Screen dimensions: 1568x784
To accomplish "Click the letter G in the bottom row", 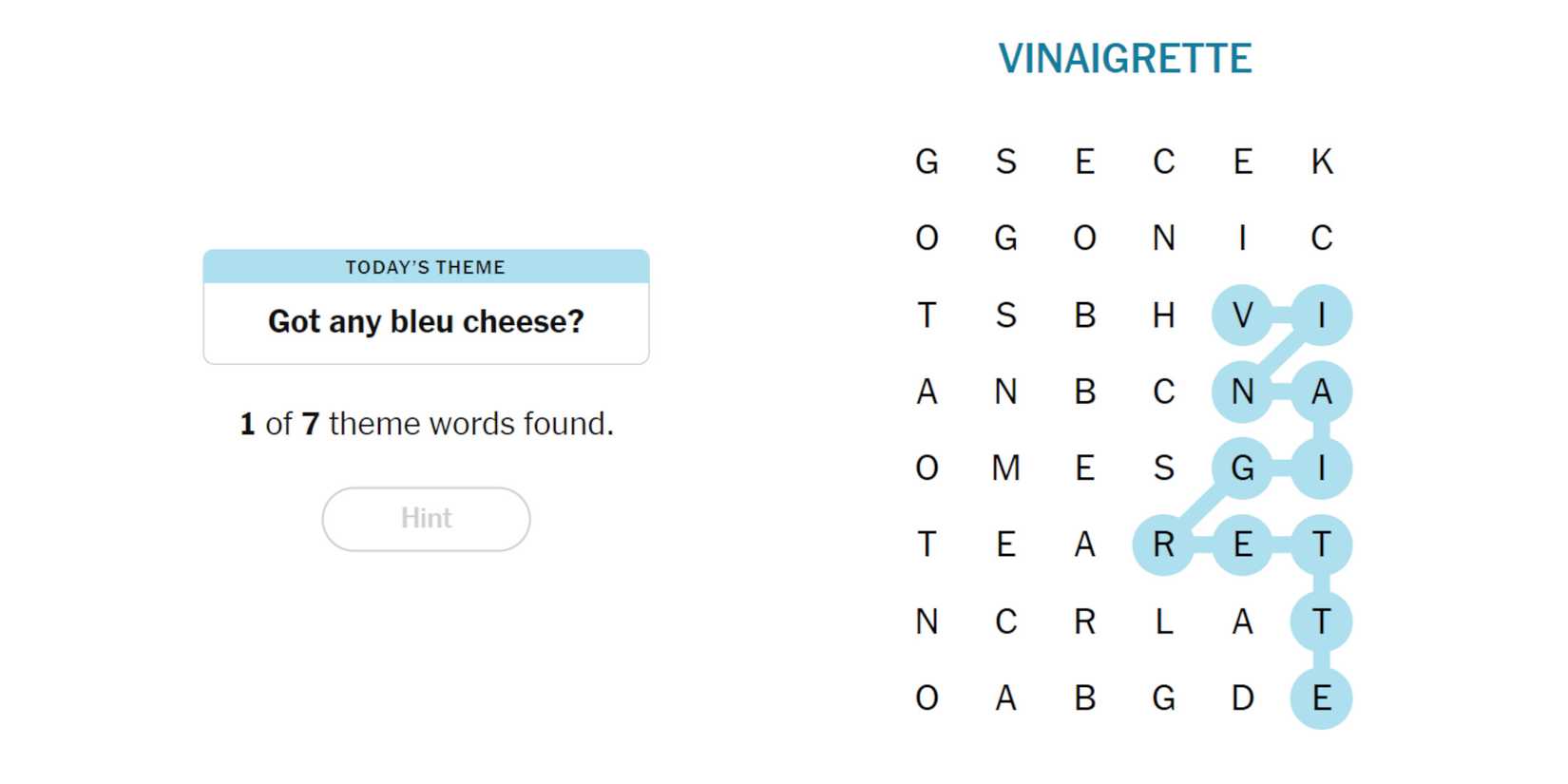I will (1163, 698).
